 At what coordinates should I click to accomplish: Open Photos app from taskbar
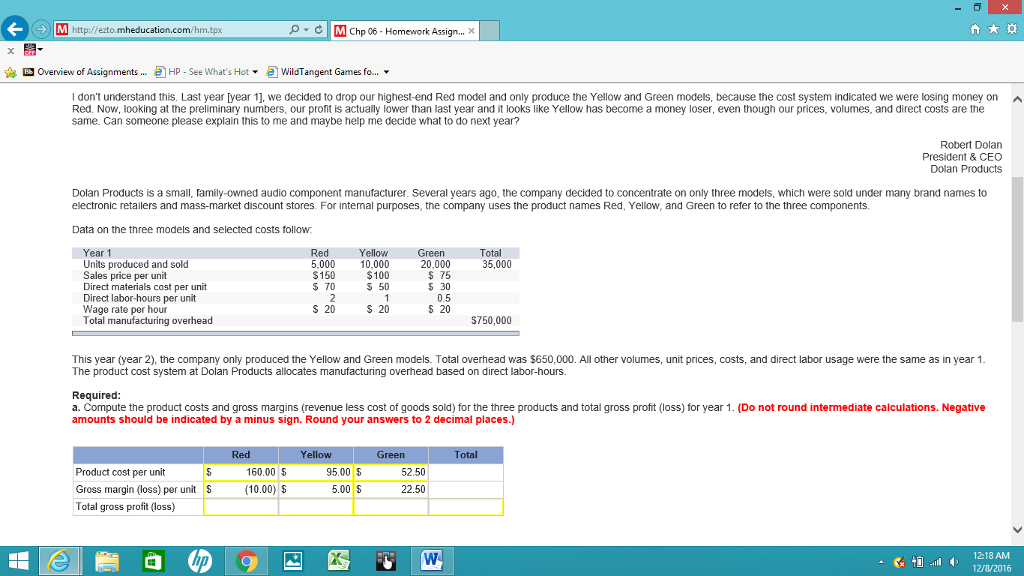point(293,561)
